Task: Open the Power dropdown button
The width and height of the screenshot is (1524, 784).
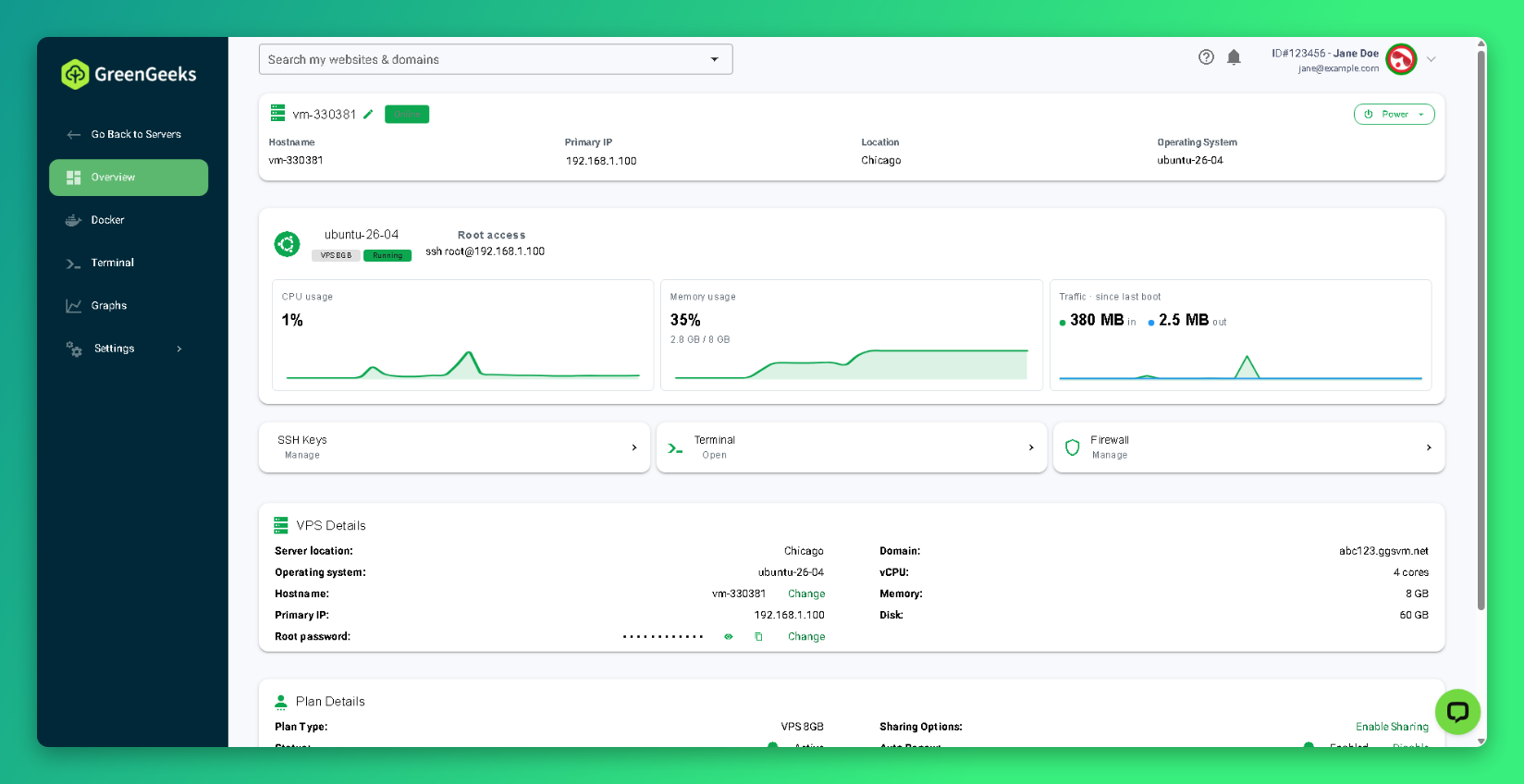Action: click(x=1395, y=115)
